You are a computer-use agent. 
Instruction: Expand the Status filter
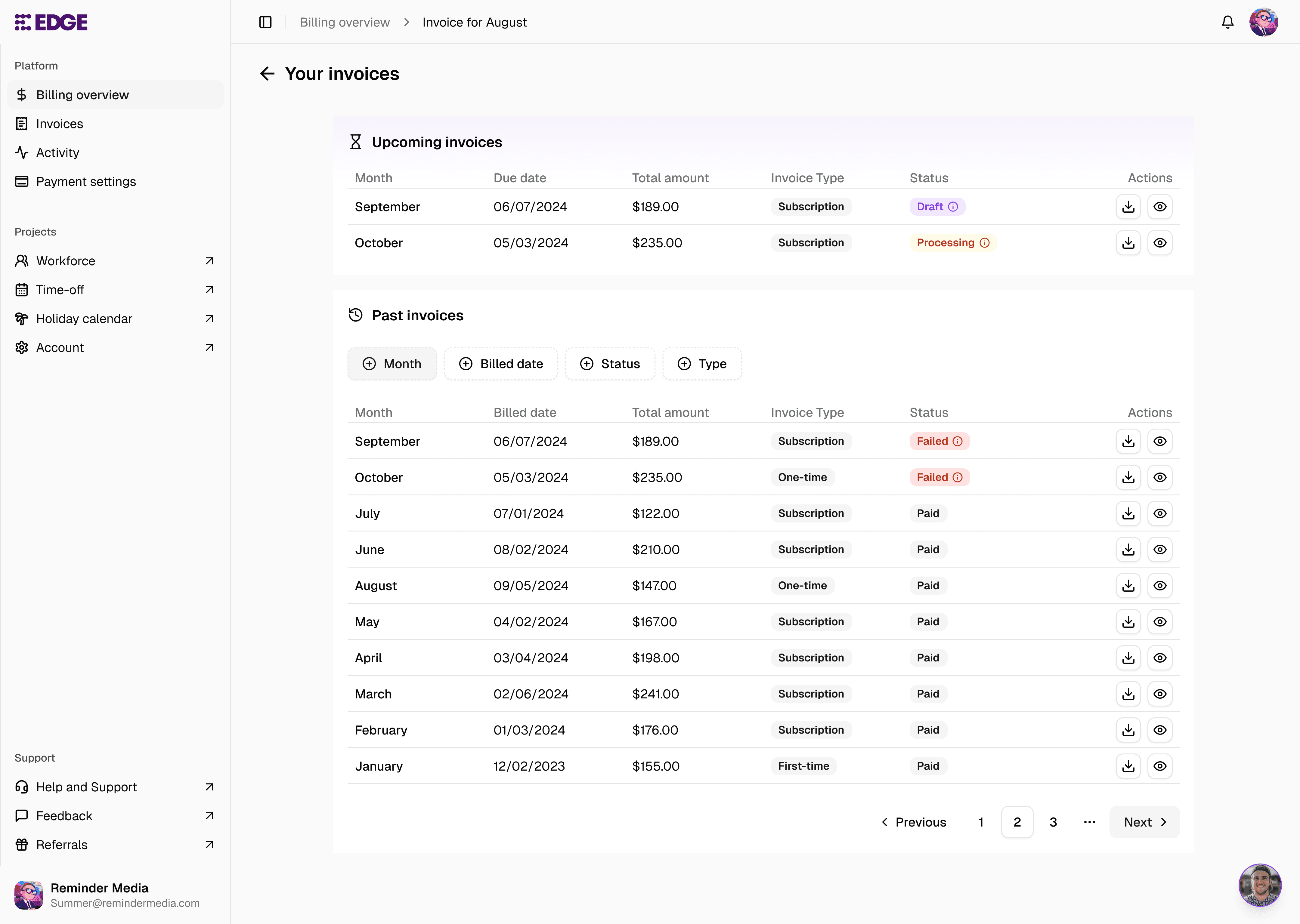coord(610,364)
